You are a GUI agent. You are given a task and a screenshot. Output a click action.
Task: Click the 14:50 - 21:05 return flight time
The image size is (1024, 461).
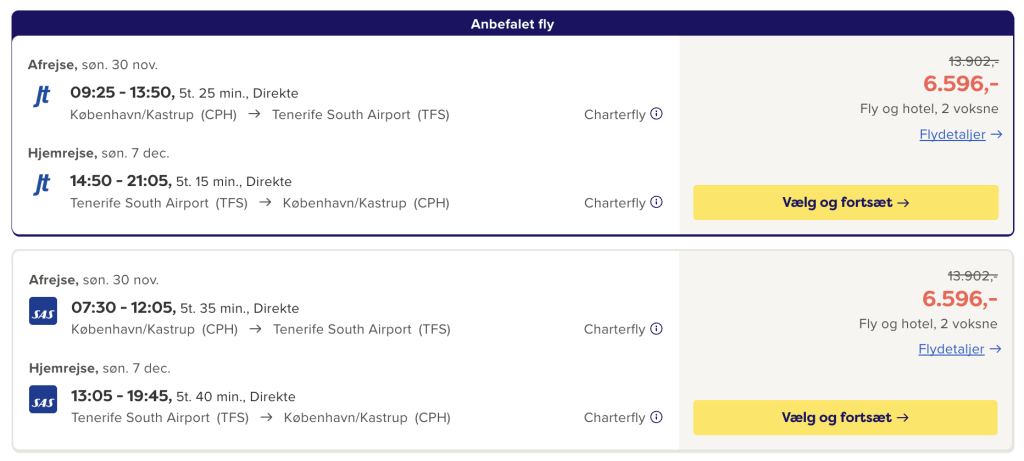(x=121, y=181)
